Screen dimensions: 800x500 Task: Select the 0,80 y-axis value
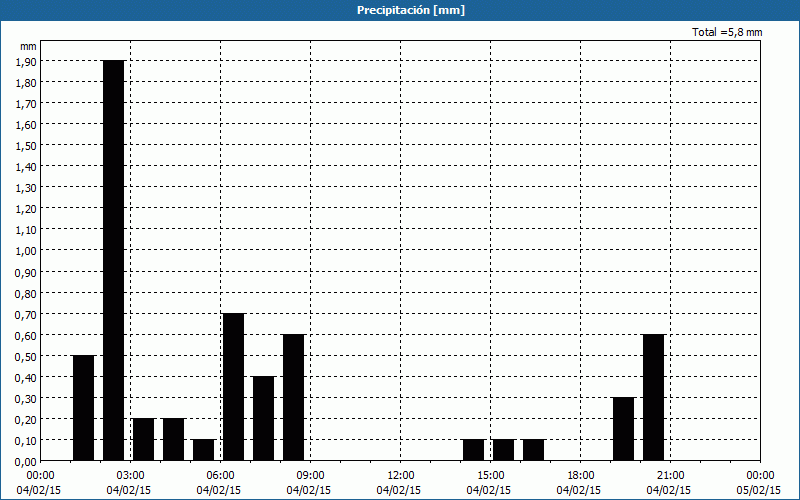click(26, 293)
